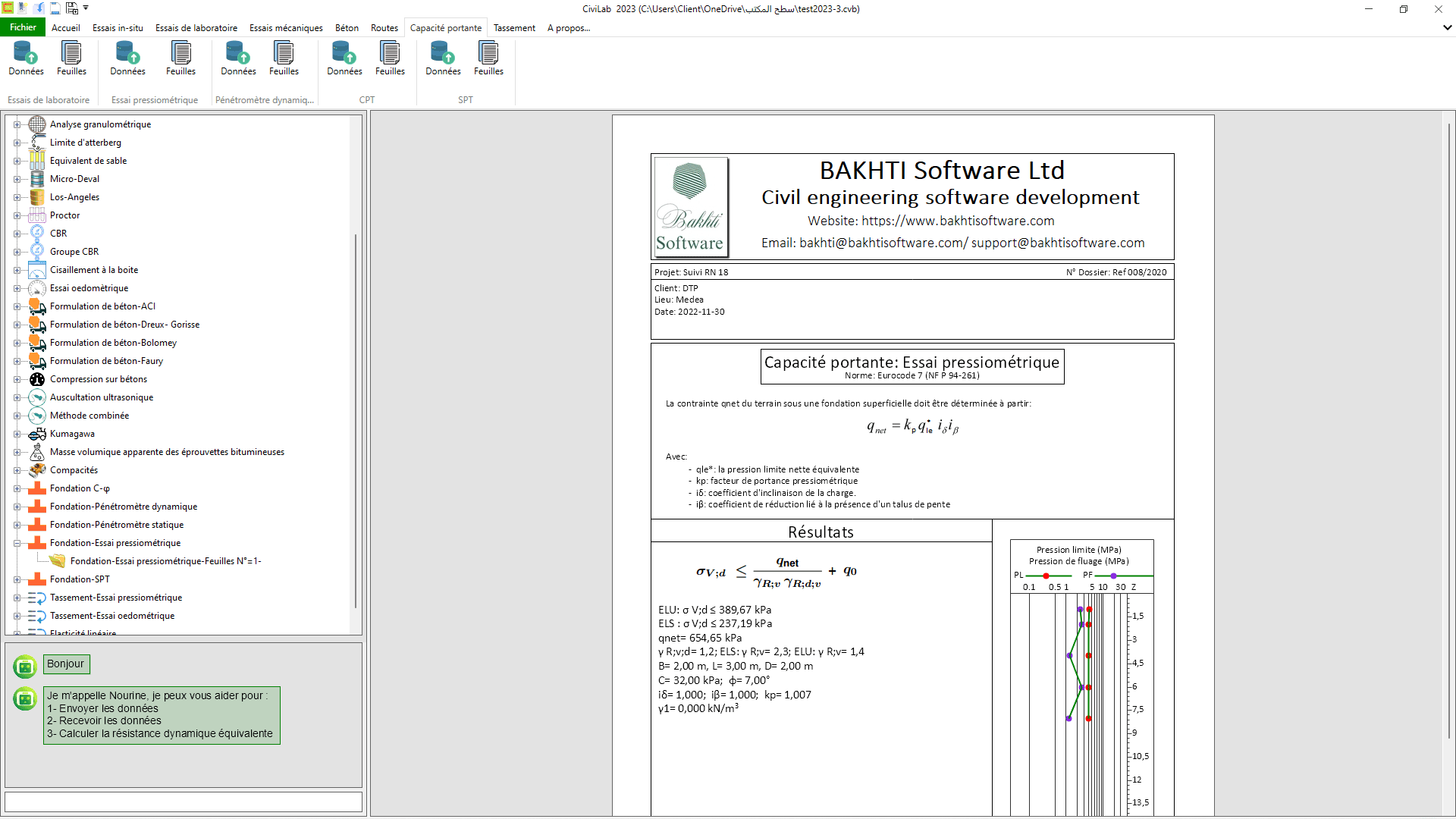Click the Pression limite (MPa) chart legend

(1078, 550)
